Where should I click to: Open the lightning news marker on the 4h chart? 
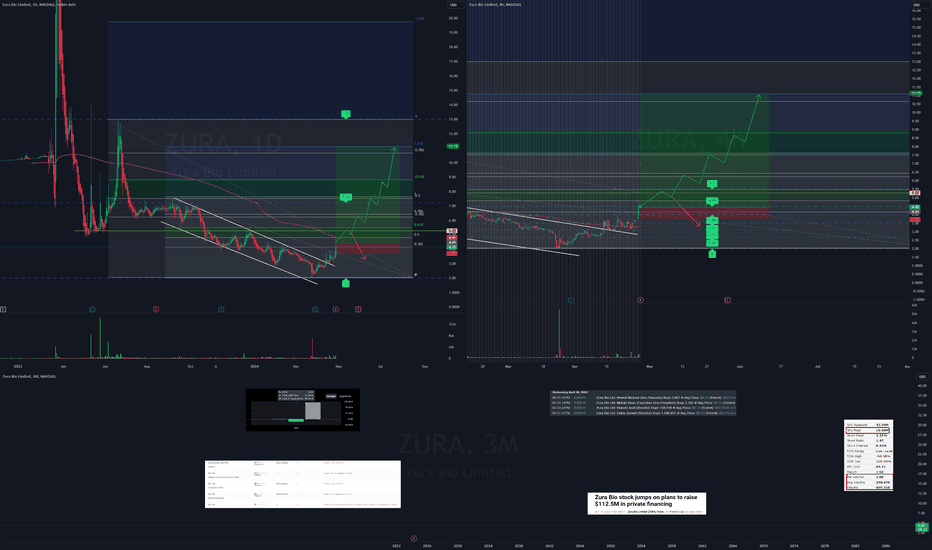point(640,300)
